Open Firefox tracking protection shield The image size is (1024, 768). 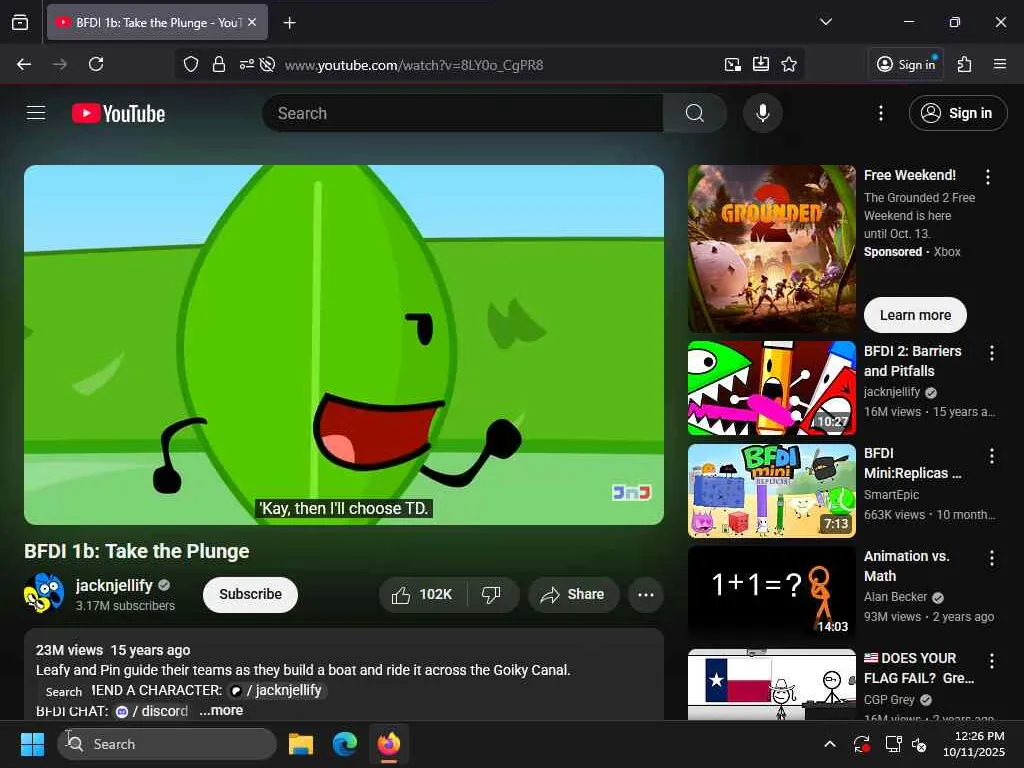pyautogui.click(x=191, y=64)
